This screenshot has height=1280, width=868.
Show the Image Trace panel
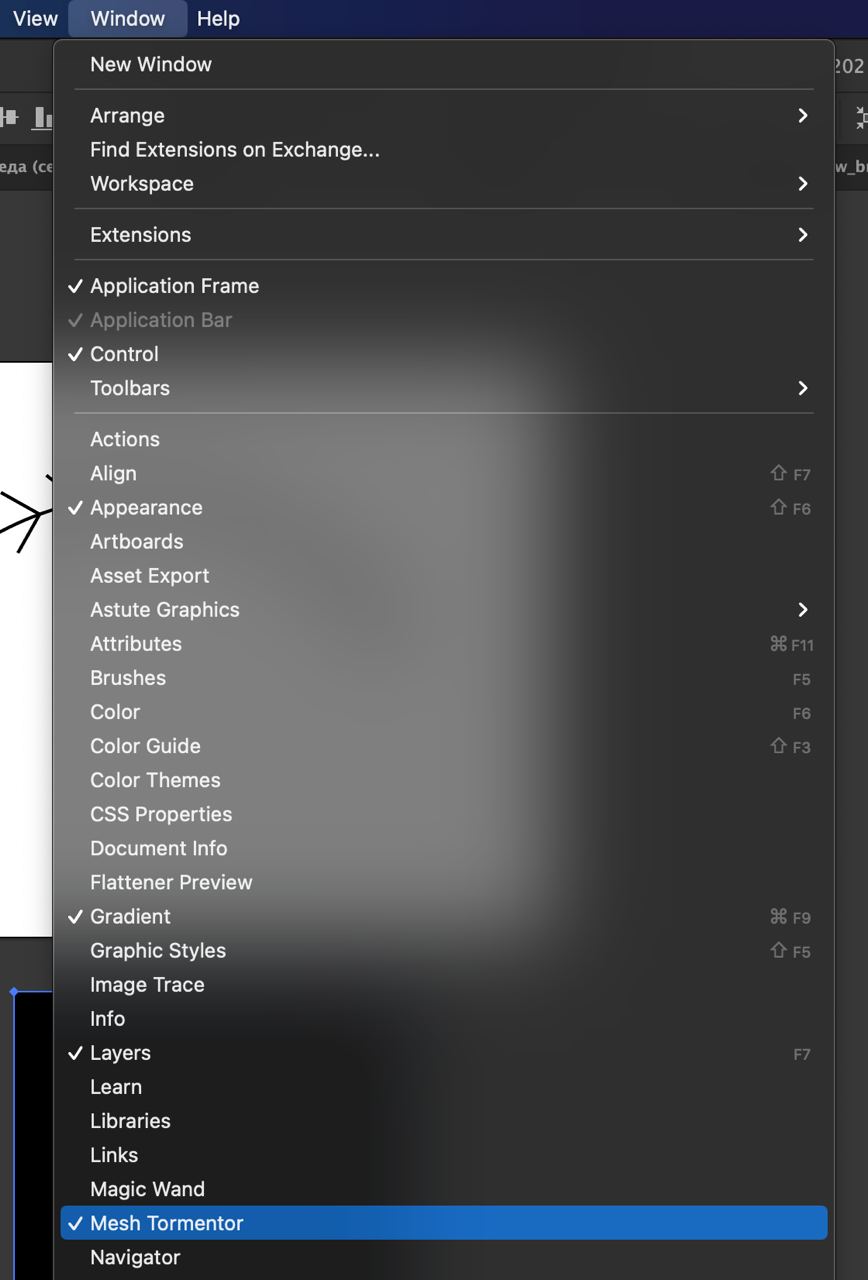[x=444, y=984]
